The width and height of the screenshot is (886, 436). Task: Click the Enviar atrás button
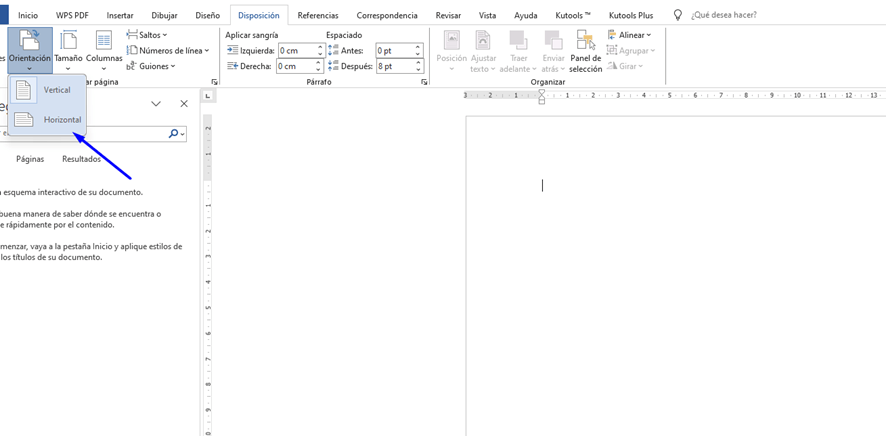click(x=553, y=51)
